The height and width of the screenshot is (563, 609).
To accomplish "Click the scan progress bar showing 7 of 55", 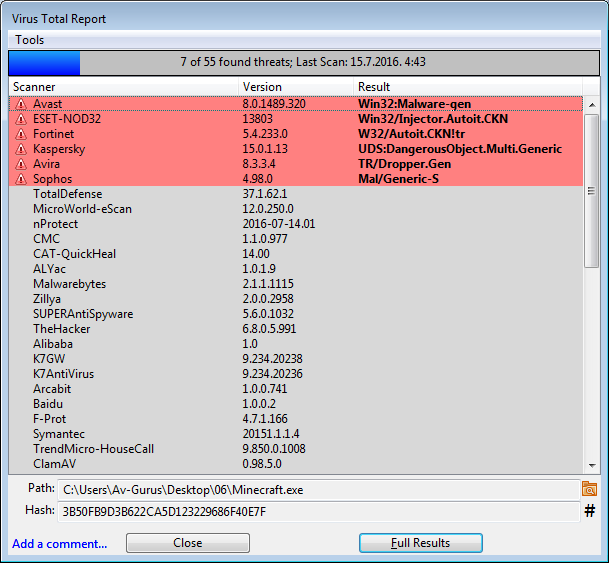I will click(x=304, y=62).
